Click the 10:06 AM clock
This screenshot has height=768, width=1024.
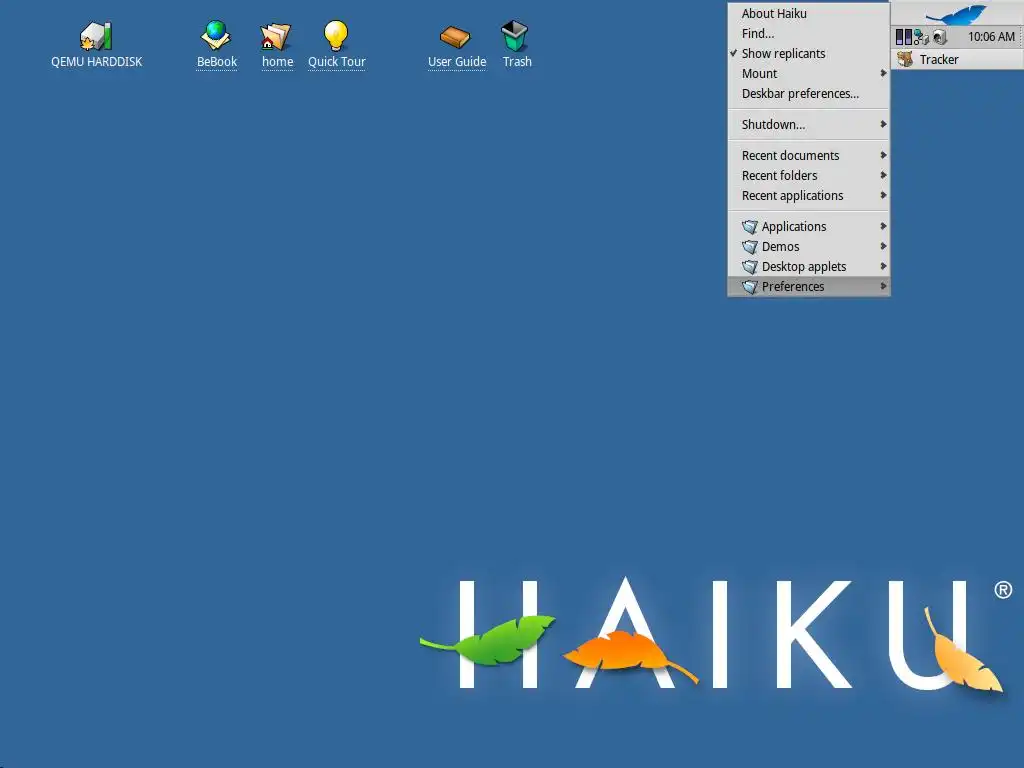[991, 37]
